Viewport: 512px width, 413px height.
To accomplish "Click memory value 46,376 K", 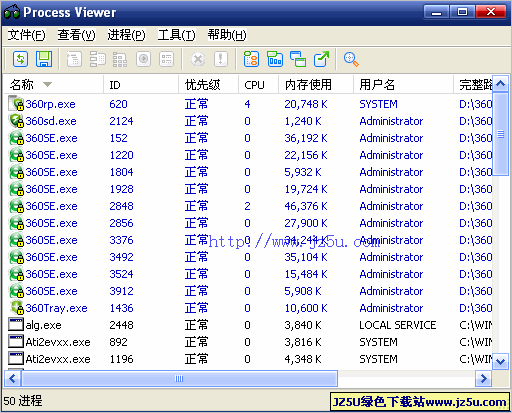I will [x=306, y=206].
